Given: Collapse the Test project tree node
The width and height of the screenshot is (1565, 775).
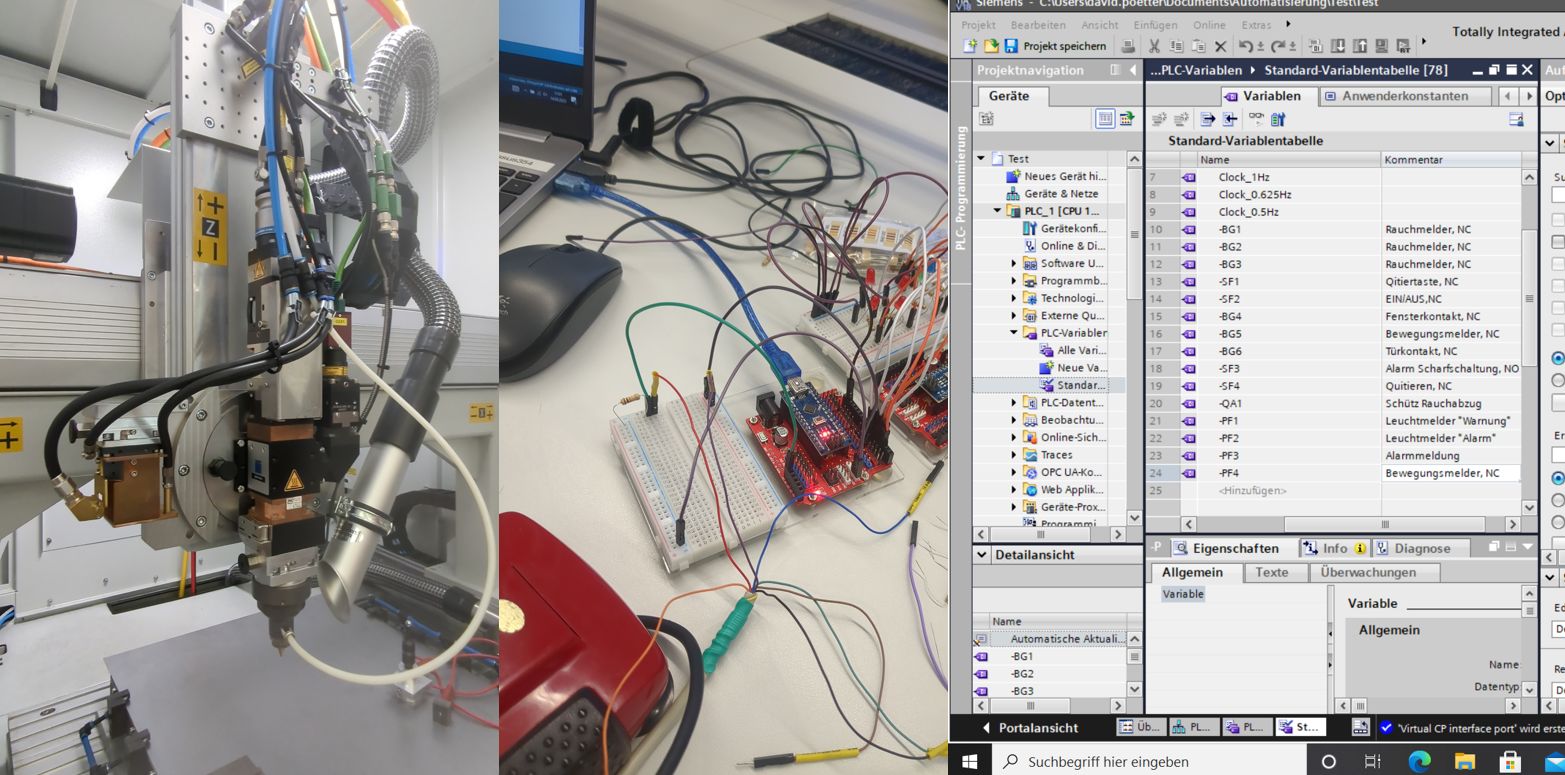Looking at the screenshot, I should point(981,158).
